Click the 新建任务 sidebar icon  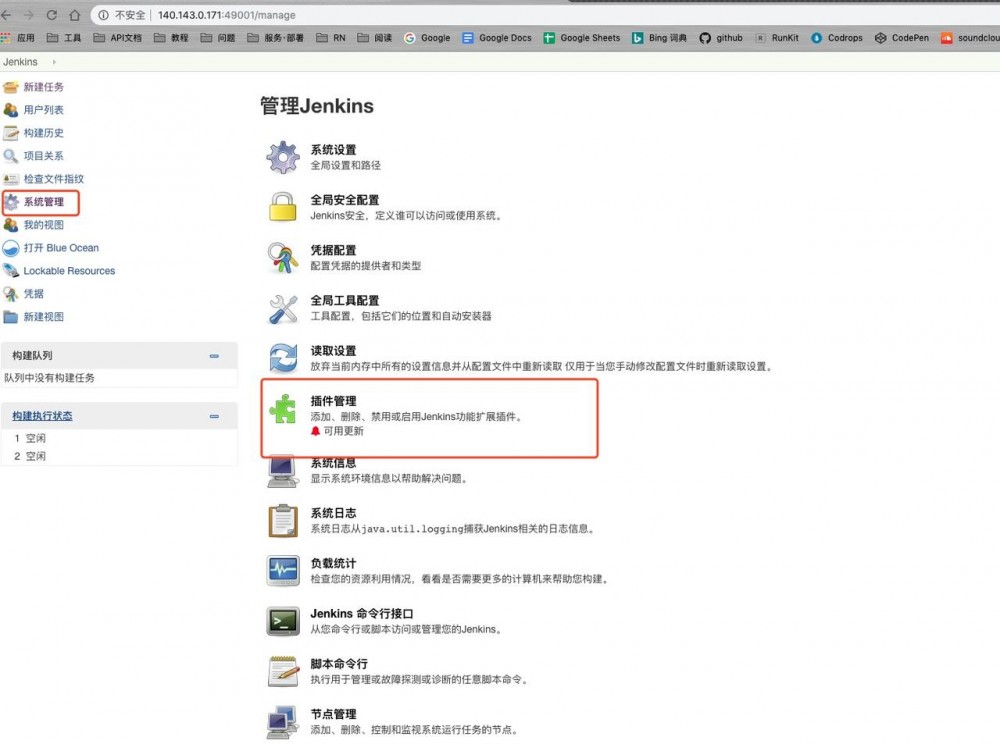click(11, 87)
